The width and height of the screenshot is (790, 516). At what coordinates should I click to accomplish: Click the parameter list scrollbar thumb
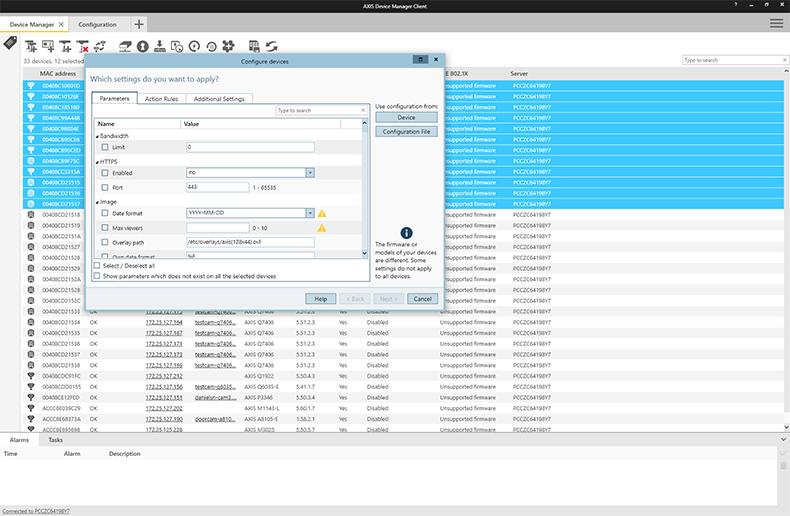[x=364, y=130]
